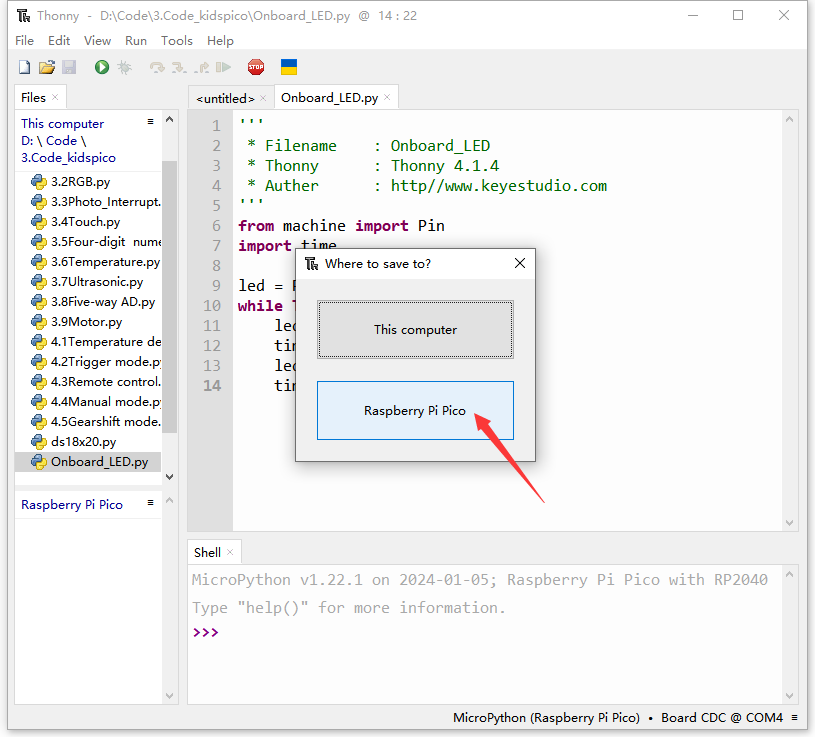Click editor scrollbar up arrow
Viewport: 815px width, 737px height.
(x=790, y=120)
